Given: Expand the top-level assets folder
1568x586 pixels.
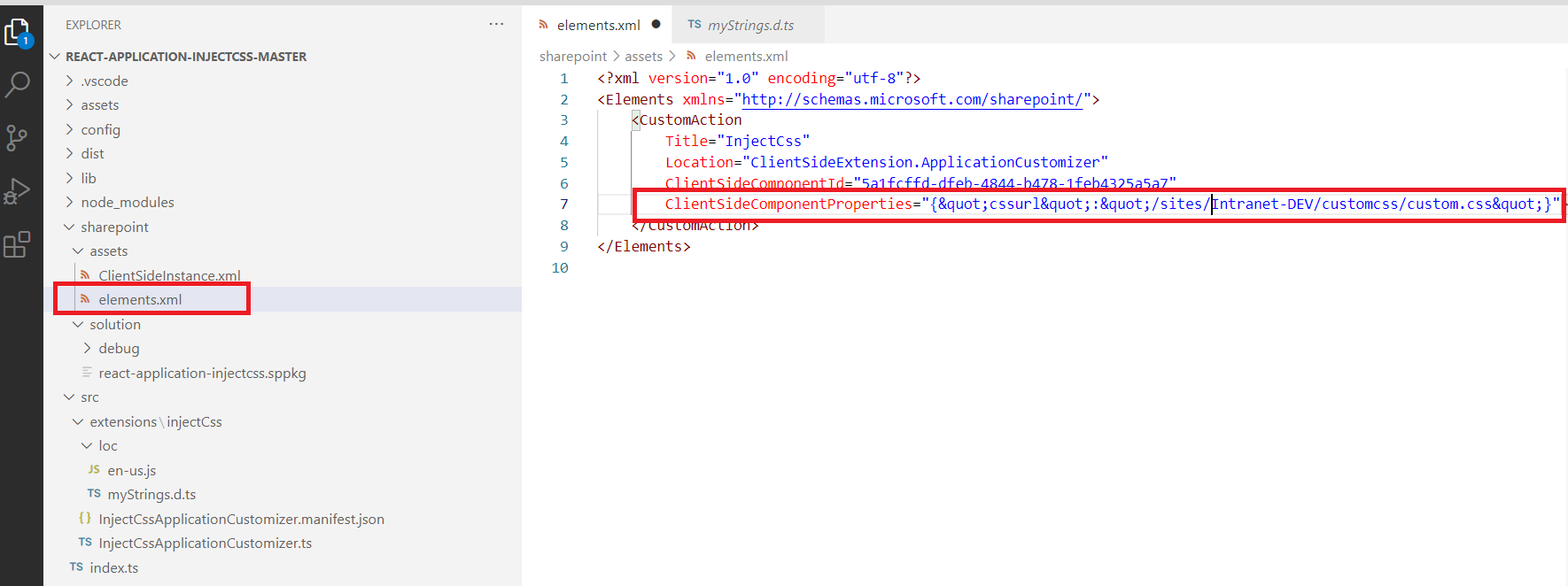Looking at the screenshot, I should click(x=100, y=105).
